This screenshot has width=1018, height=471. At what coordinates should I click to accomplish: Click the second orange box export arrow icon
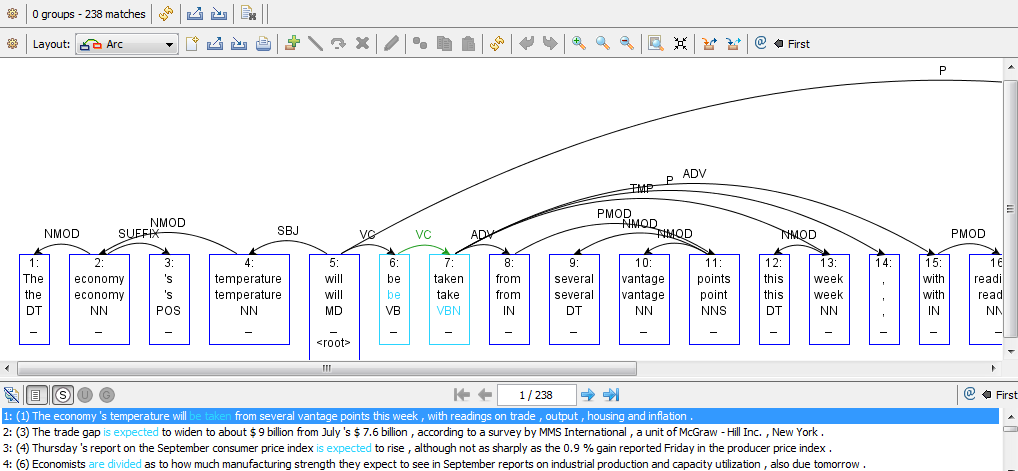(x=733, y=44)
